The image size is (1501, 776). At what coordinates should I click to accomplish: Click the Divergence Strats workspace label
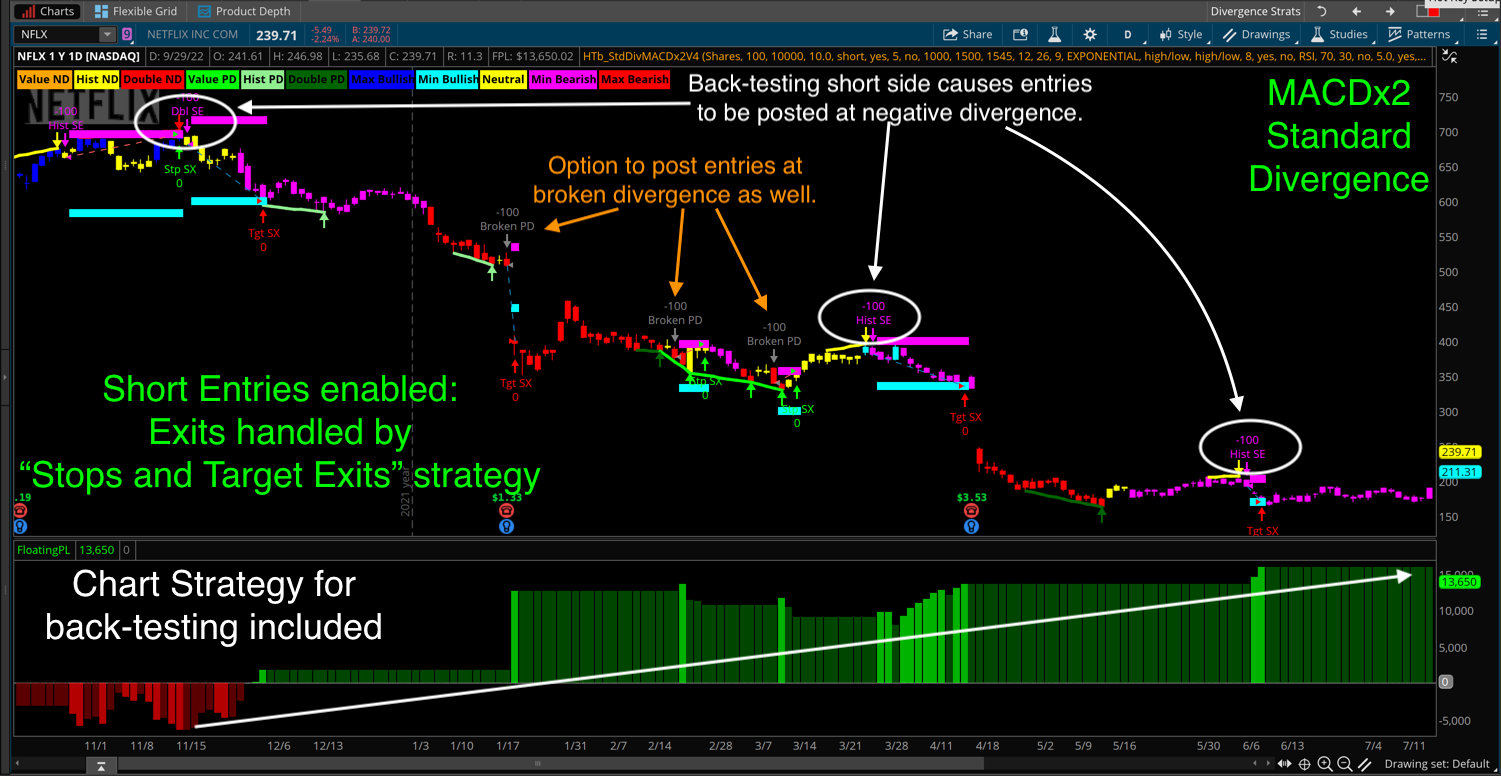[x=1255, y=11]
